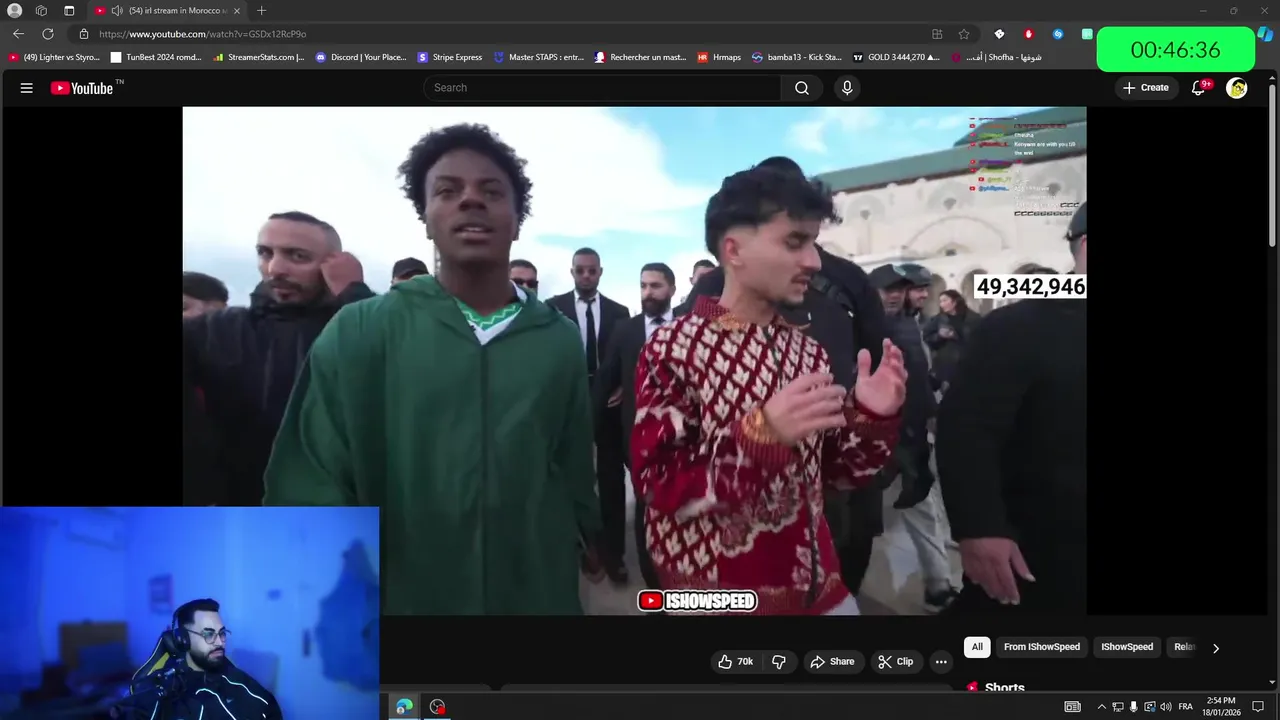Select the From IShowSpeed chip

[x=1042, y=647]
